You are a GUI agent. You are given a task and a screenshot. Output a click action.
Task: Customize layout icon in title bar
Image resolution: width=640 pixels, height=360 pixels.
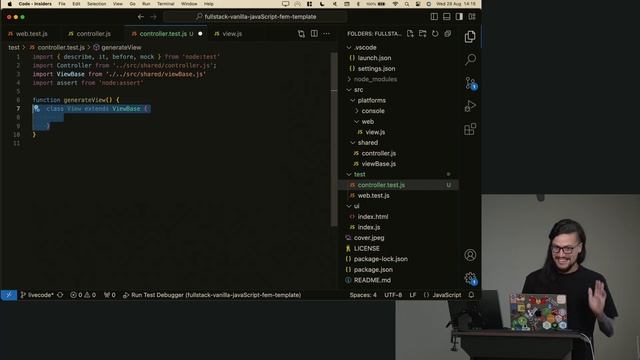[x=472, y=17]
